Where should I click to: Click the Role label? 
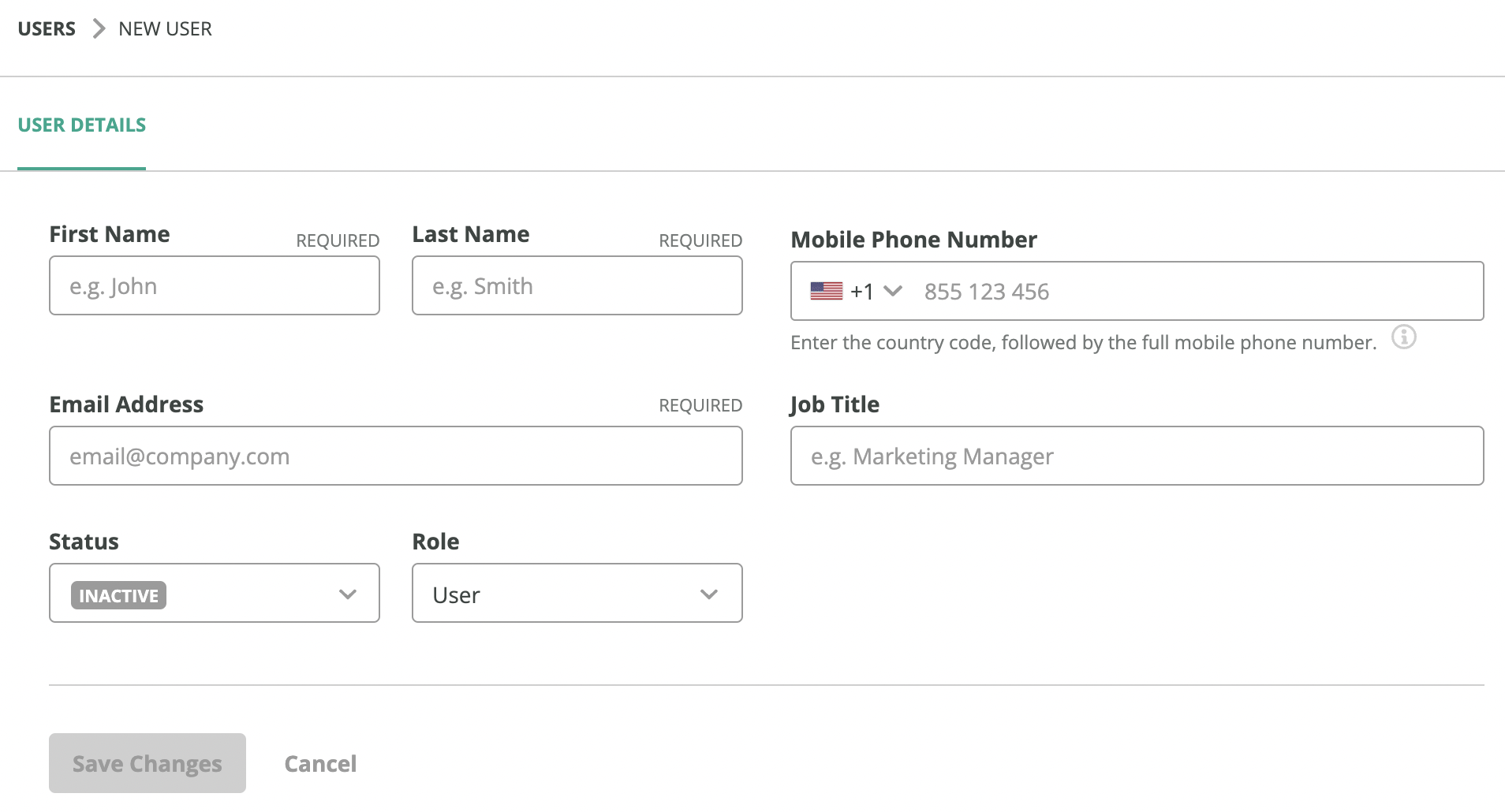(x=435, y=542)
